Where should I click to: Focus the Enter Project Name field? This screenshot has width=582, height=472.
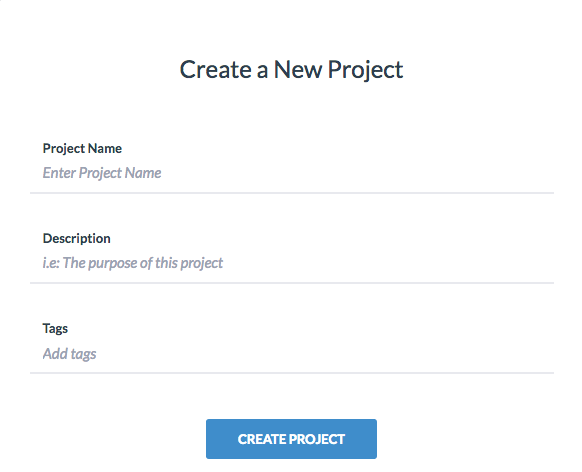(292, 173)
